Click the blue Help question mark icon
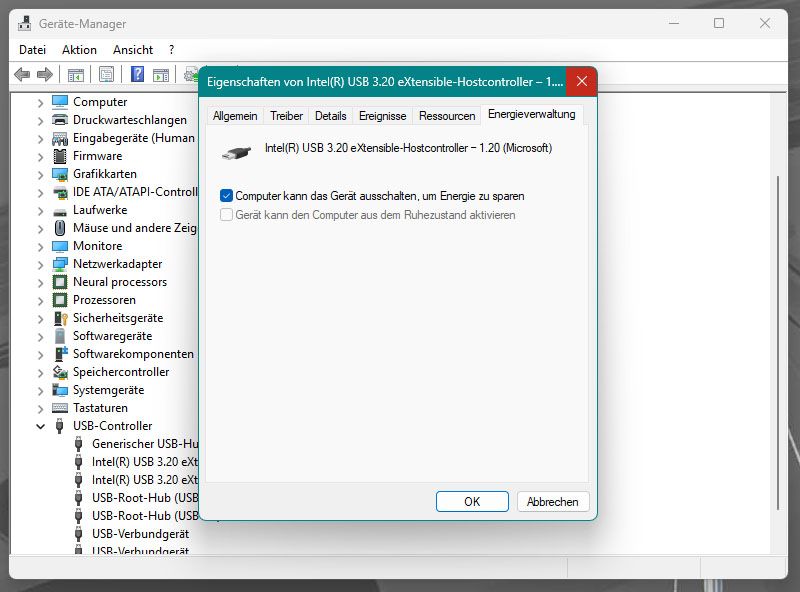The height and width of the screenshot is (592, 800). coord(137,75)
